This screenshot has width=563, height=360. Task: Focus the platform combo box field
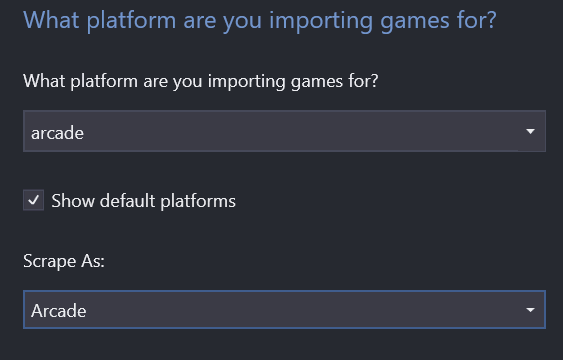click(x=284, y=131)
